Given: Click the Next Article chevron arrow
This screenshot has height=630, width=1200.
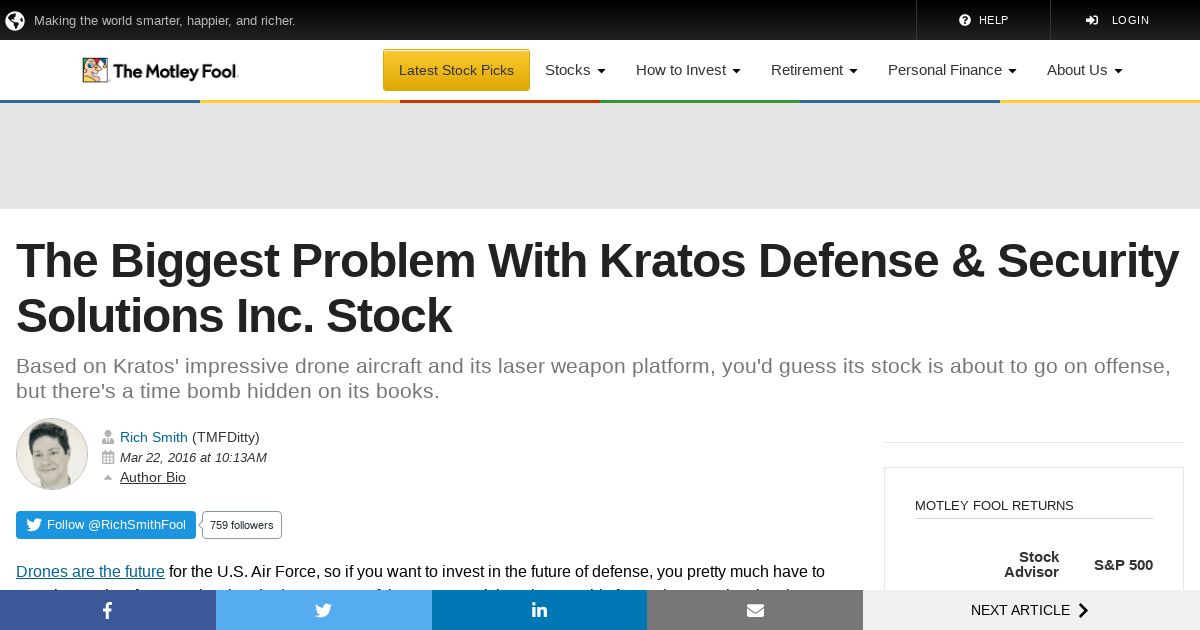Looking at the screenshot, I should coord(1083,610).
